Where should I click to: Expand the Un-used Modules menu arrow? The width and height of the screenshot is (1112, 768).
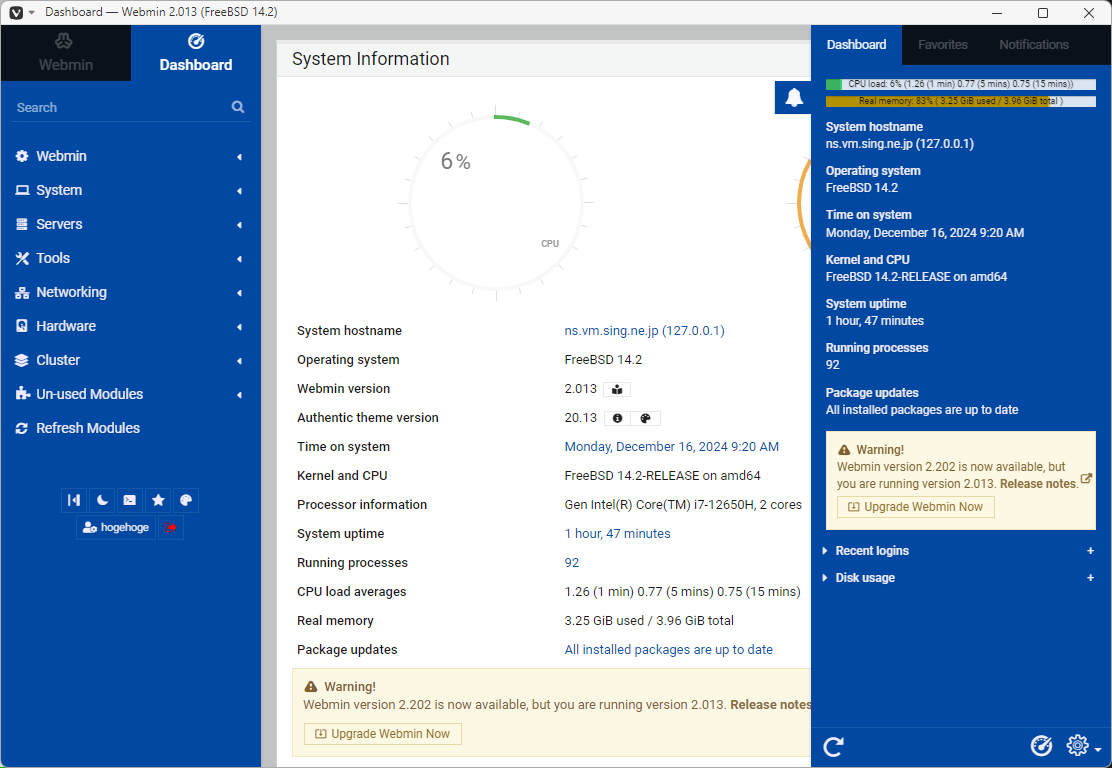tap(240, 395)
